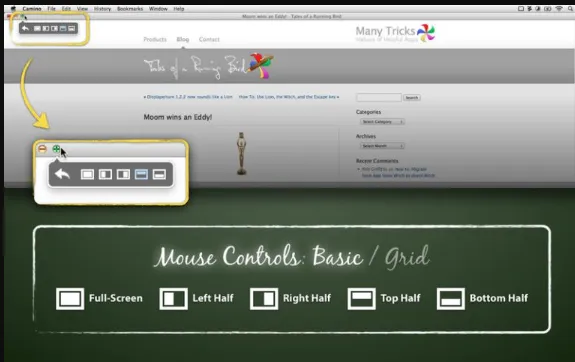
Task: Pick the bottom half layout icon in zoomed popup
Action: pyautogui.click(x=159, y=175)
